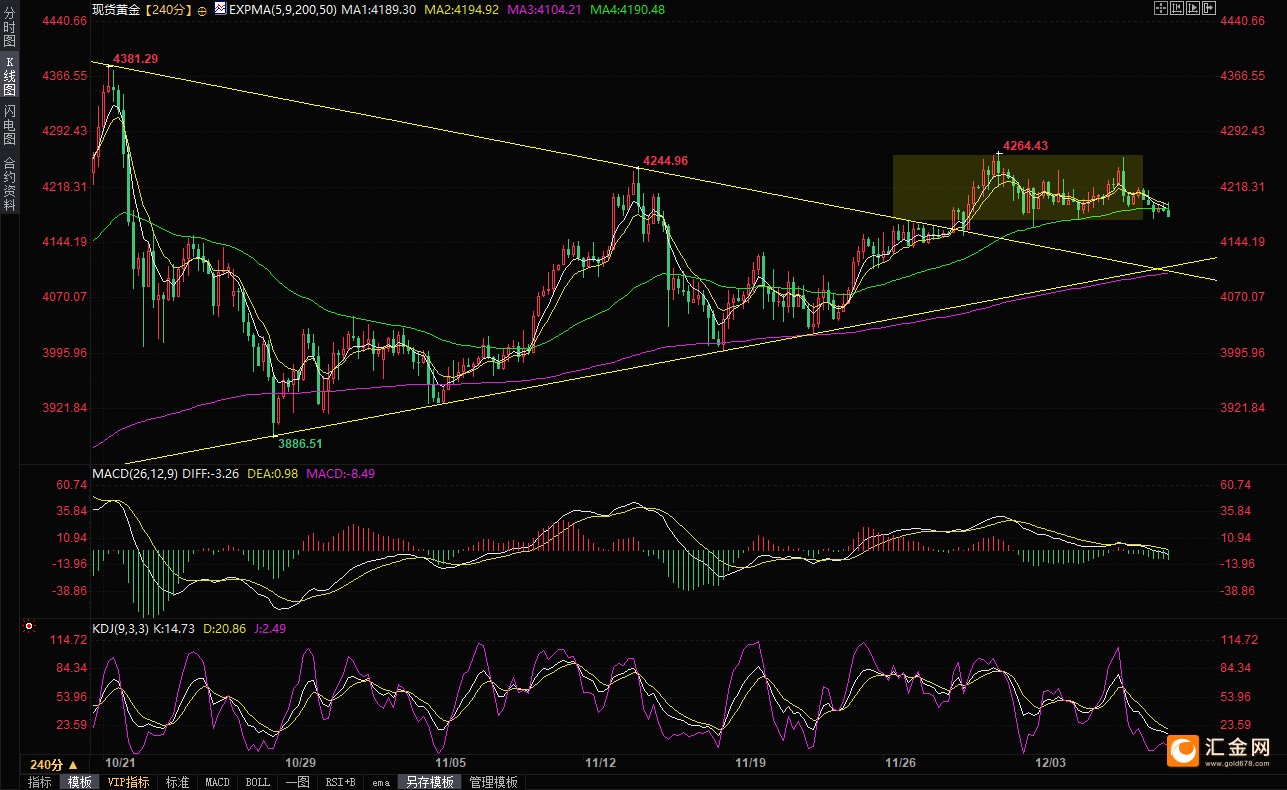Click the 4381.29 high price label
Screen dimensions: 1287x790
(x=135, y=59)
